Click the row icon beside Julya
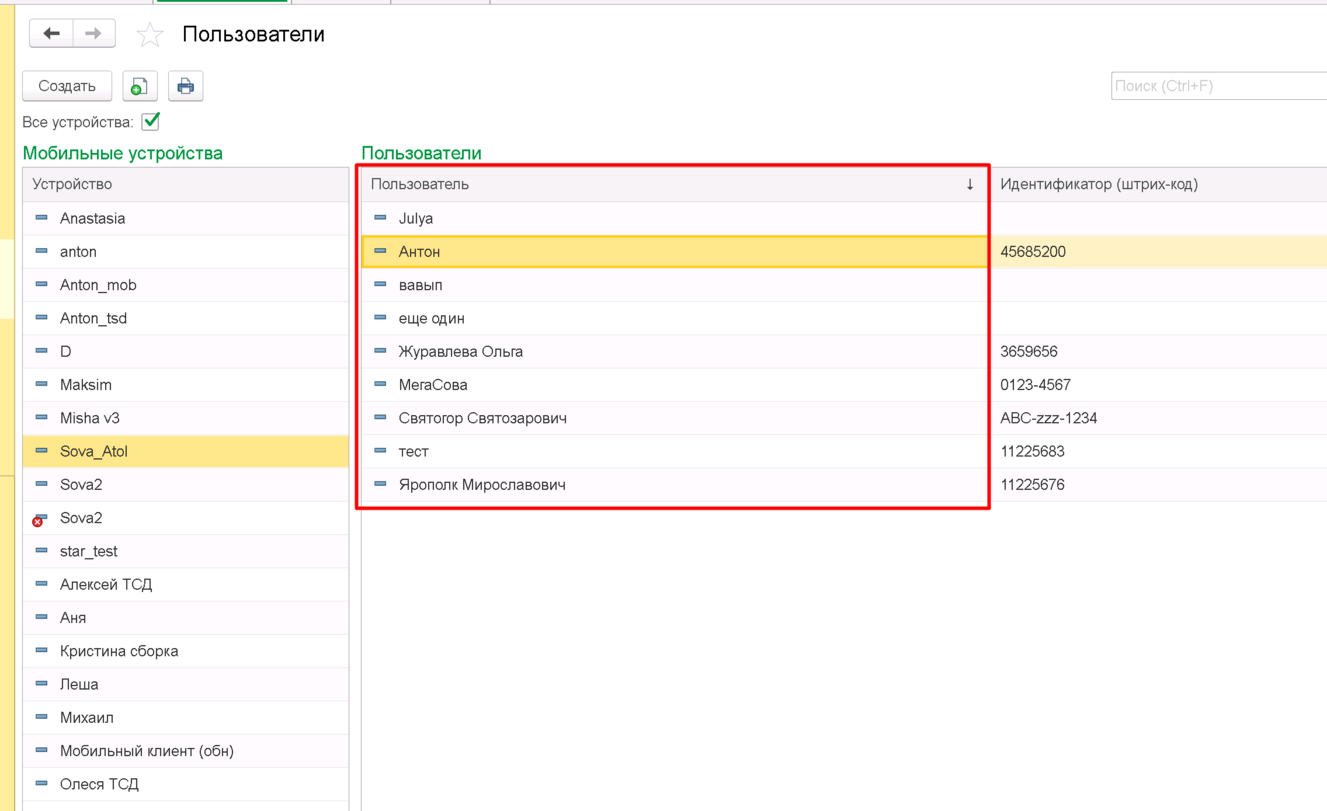 380,218
